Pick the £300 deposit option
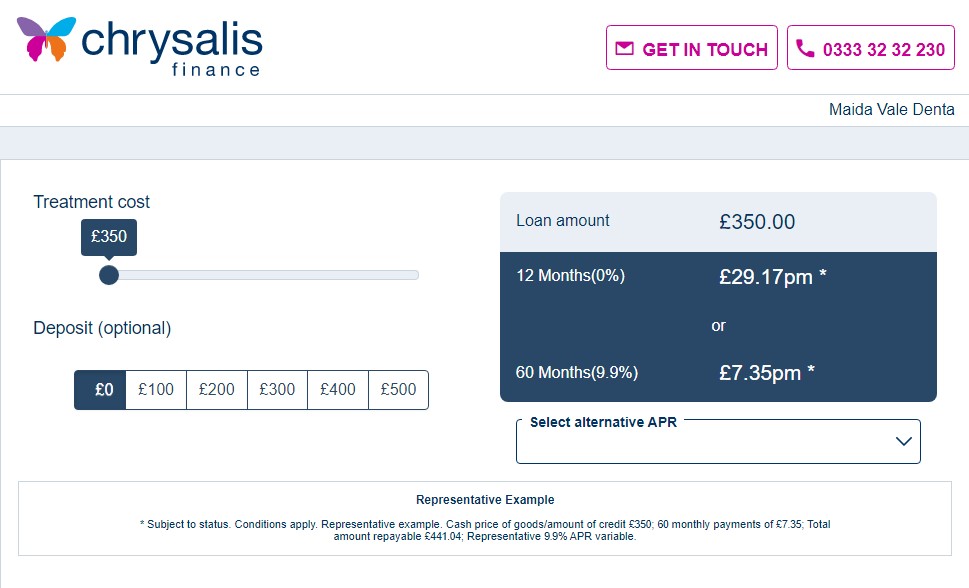Image resolution: width=969 pixels, height=588 pixels. (x=277, y=390)
